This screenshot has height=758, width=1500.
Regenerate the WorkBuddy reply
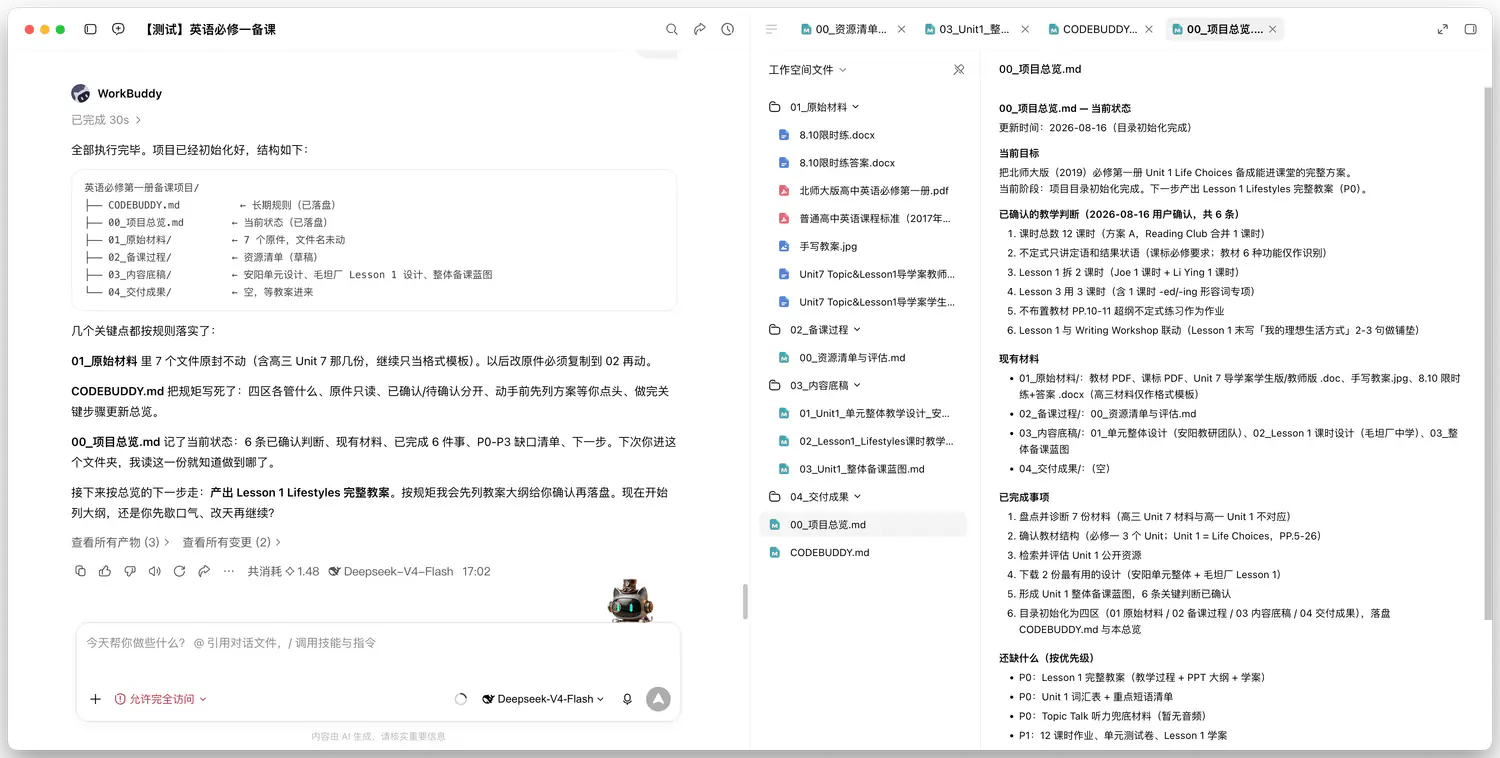179,571
